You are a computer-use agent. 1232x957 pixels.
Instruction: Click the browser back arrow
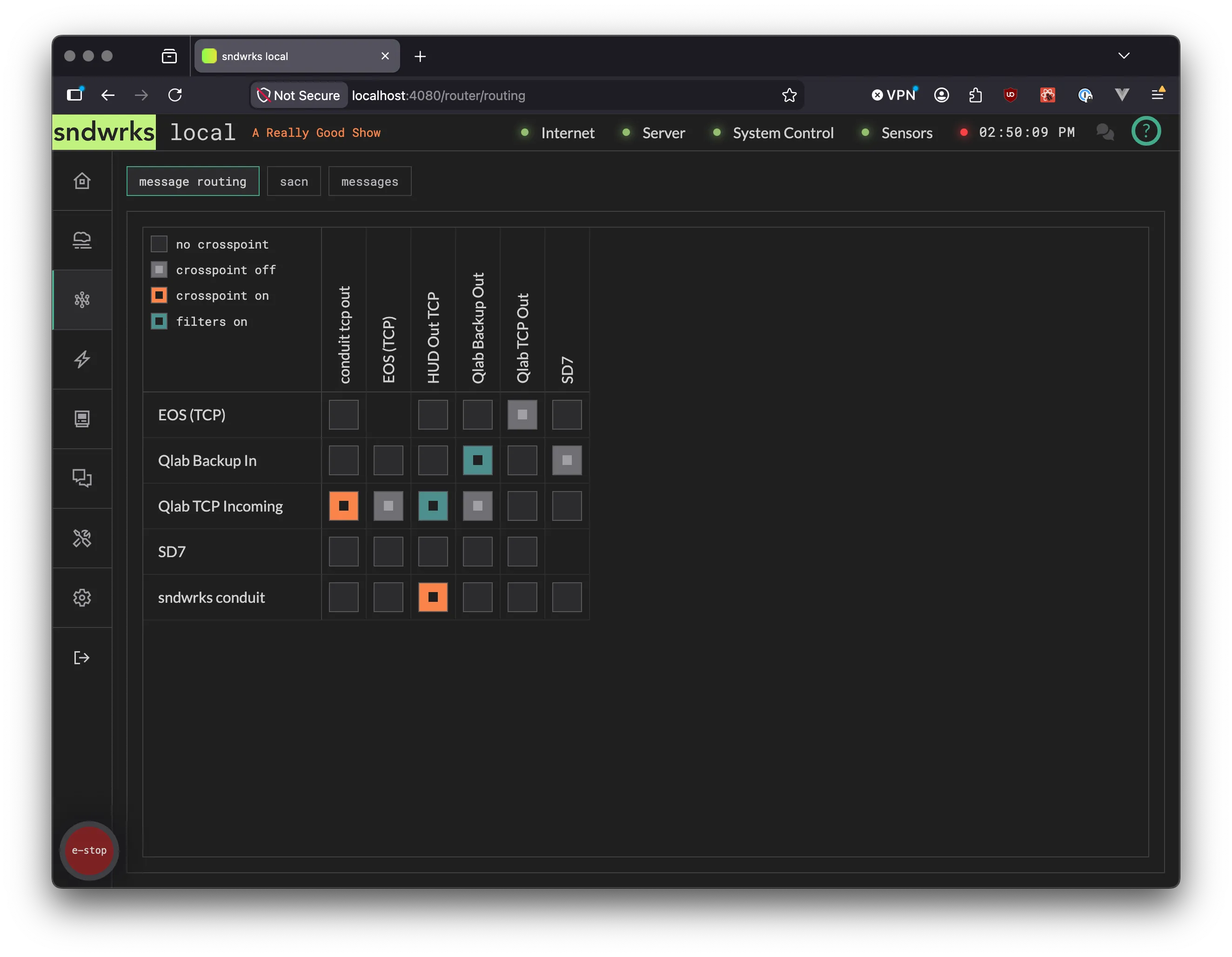108,95
